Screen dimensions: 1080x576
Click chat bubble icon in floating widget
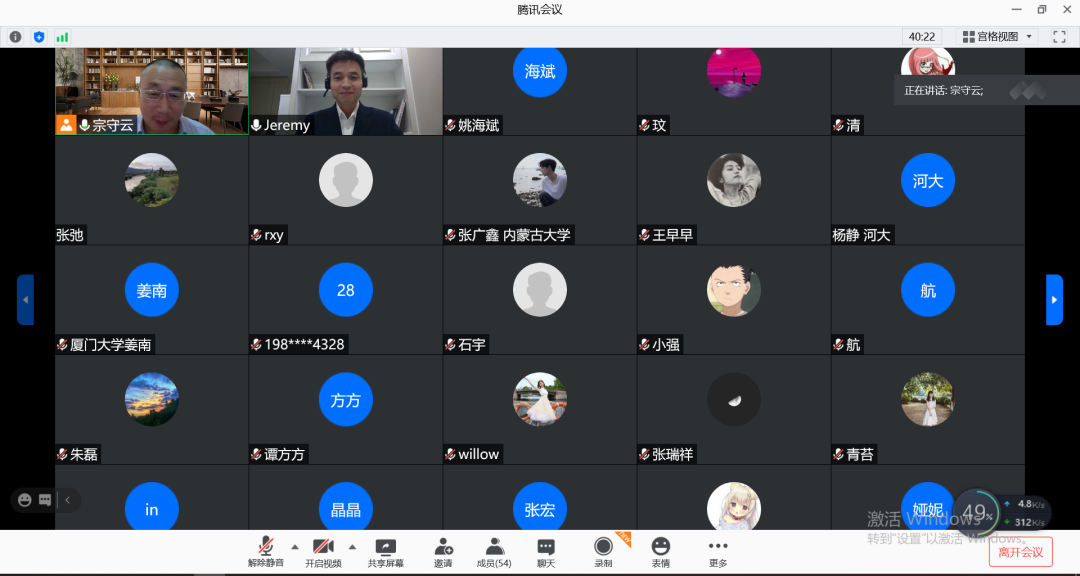tap(45, 500)
